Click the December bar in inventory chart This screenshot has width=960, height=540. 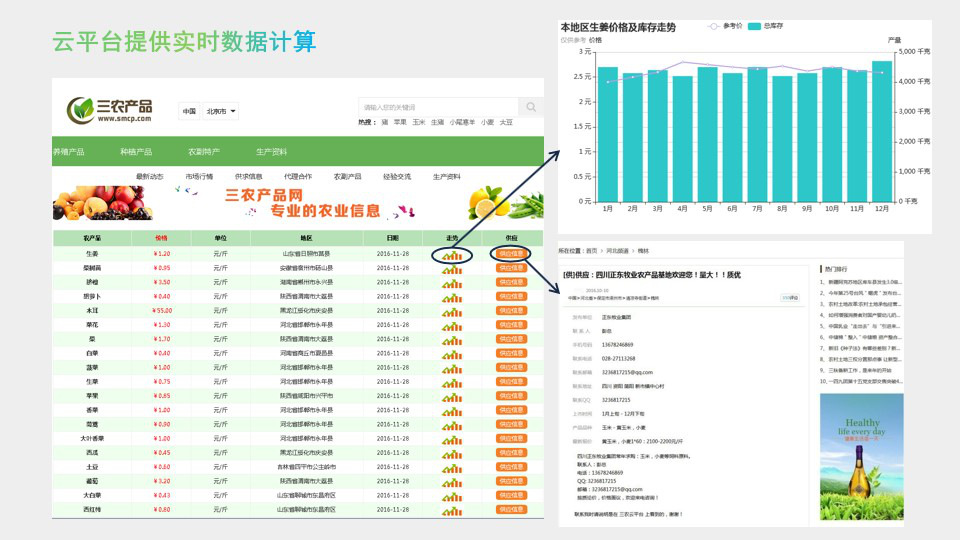click(881, 130)
